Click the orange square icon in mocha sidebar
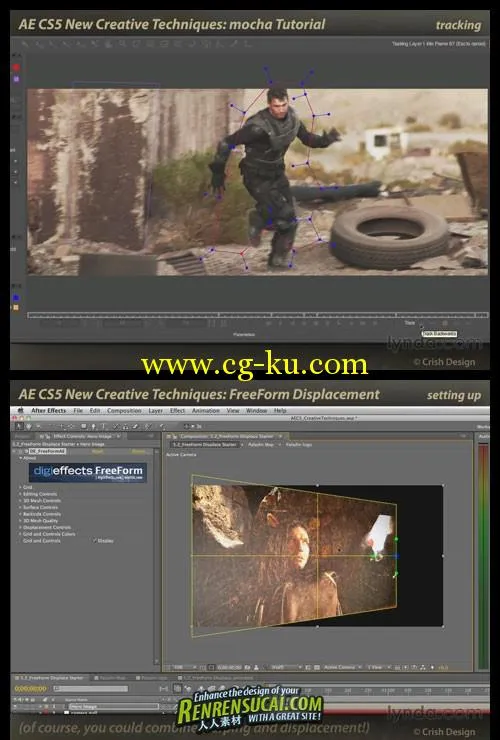Viewport: 500px width, 740px height. coord(16,308)
